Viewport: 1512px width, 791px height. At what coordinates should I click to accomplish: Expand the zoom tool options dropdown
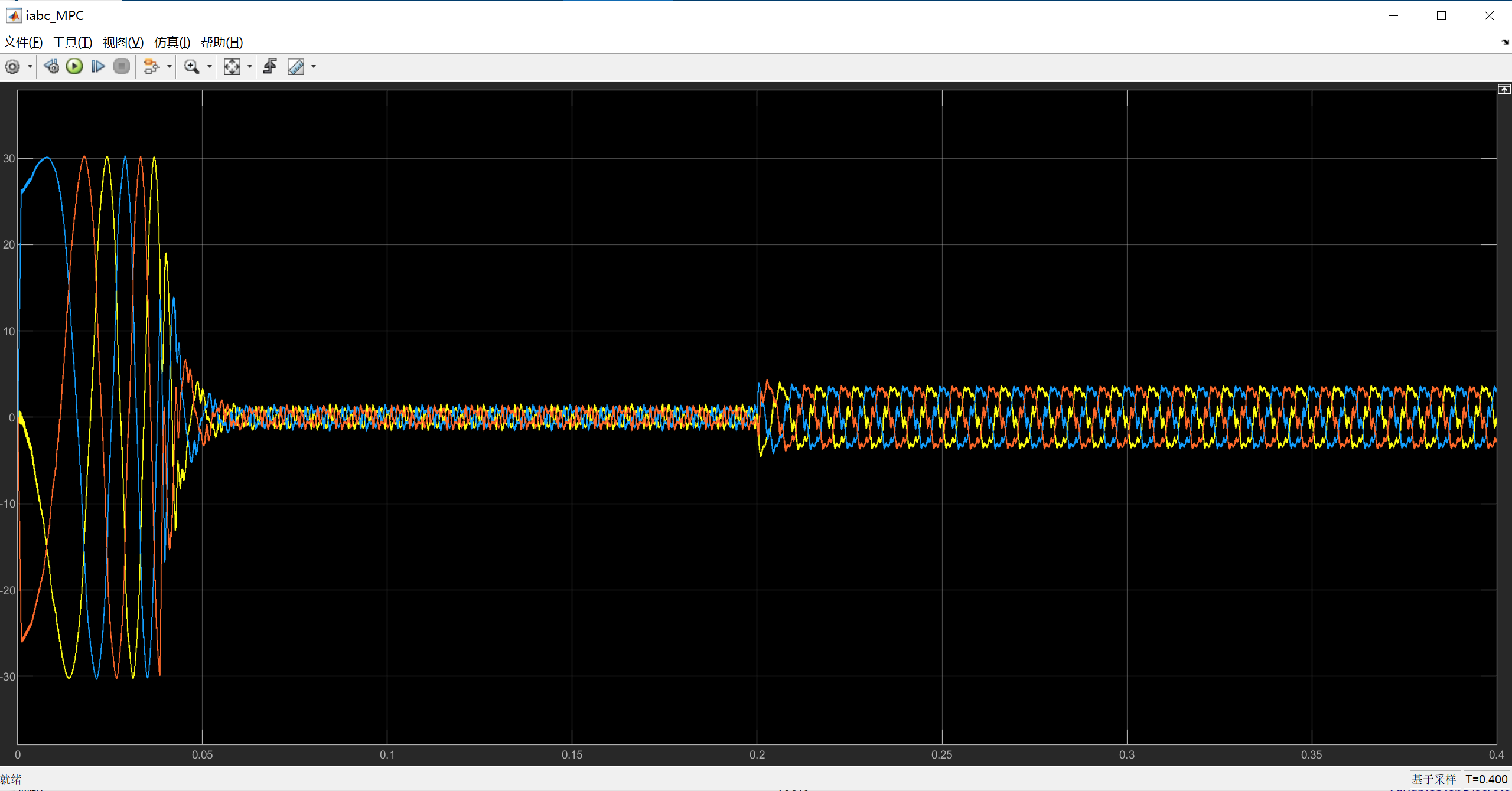209,67
